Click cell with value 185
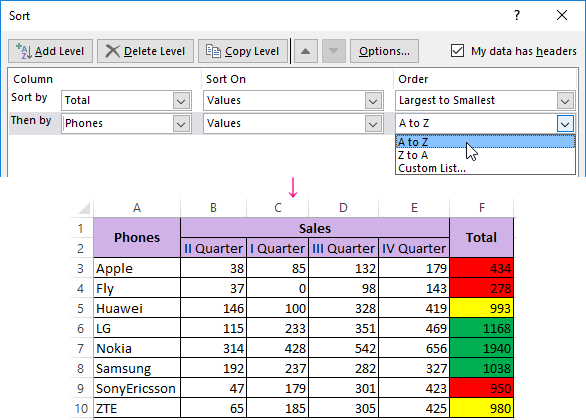This screenshot has width=586, height=420. click(x=278, y=408)
